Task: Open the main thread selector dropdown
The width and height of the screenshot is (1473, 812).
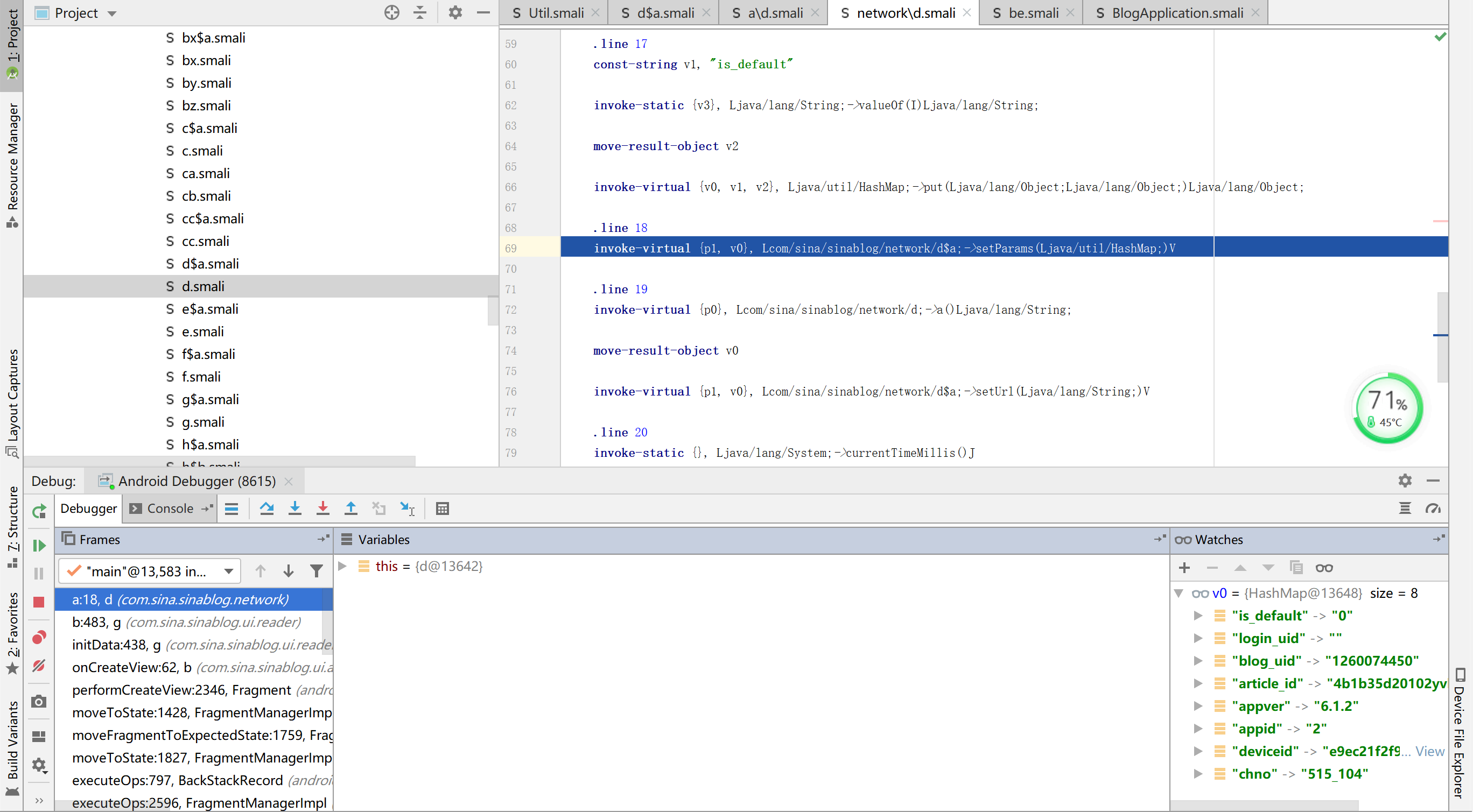Action: [x=150, y=571]
